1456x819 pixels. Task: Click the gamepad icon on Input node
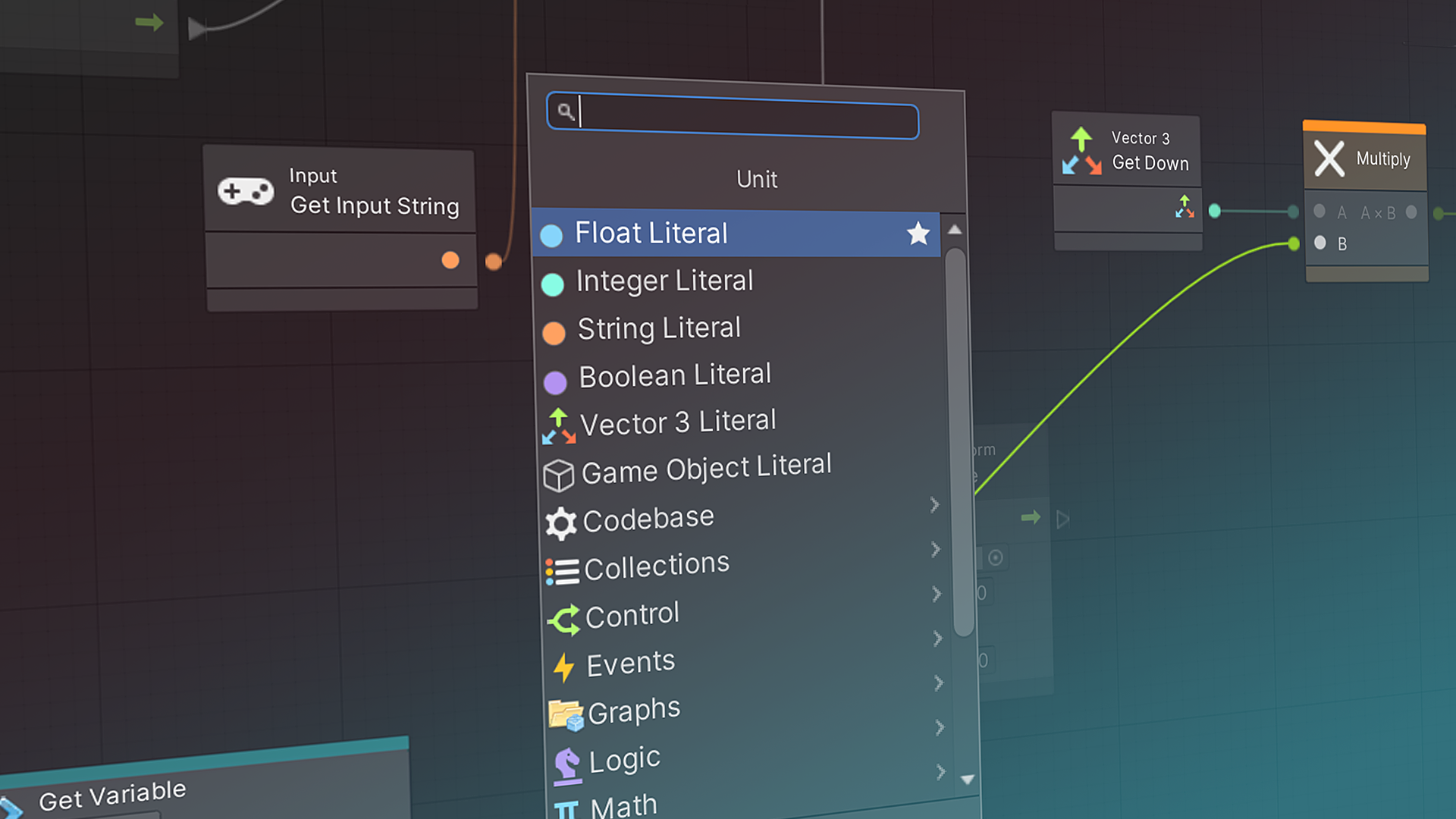[246, 192]
